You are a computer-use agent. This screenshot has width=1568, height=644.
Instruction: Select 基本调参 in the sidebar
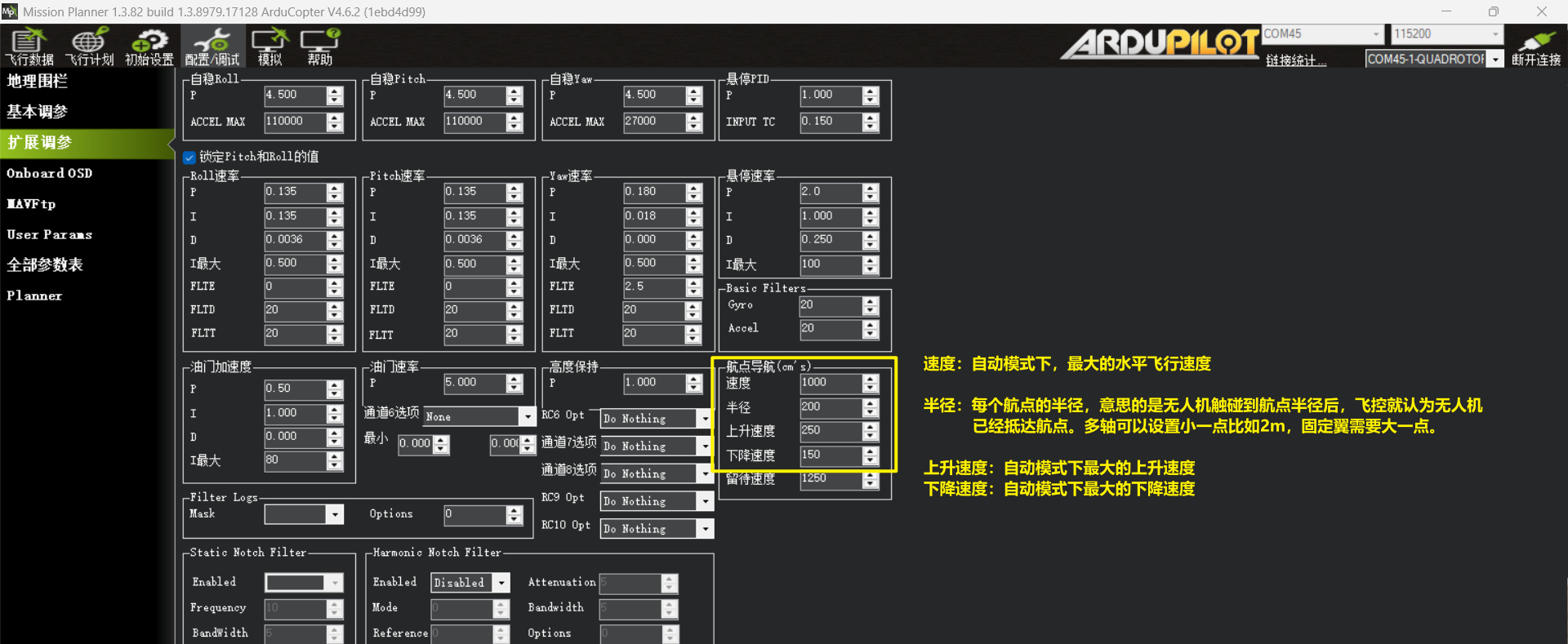click(38, 112)
